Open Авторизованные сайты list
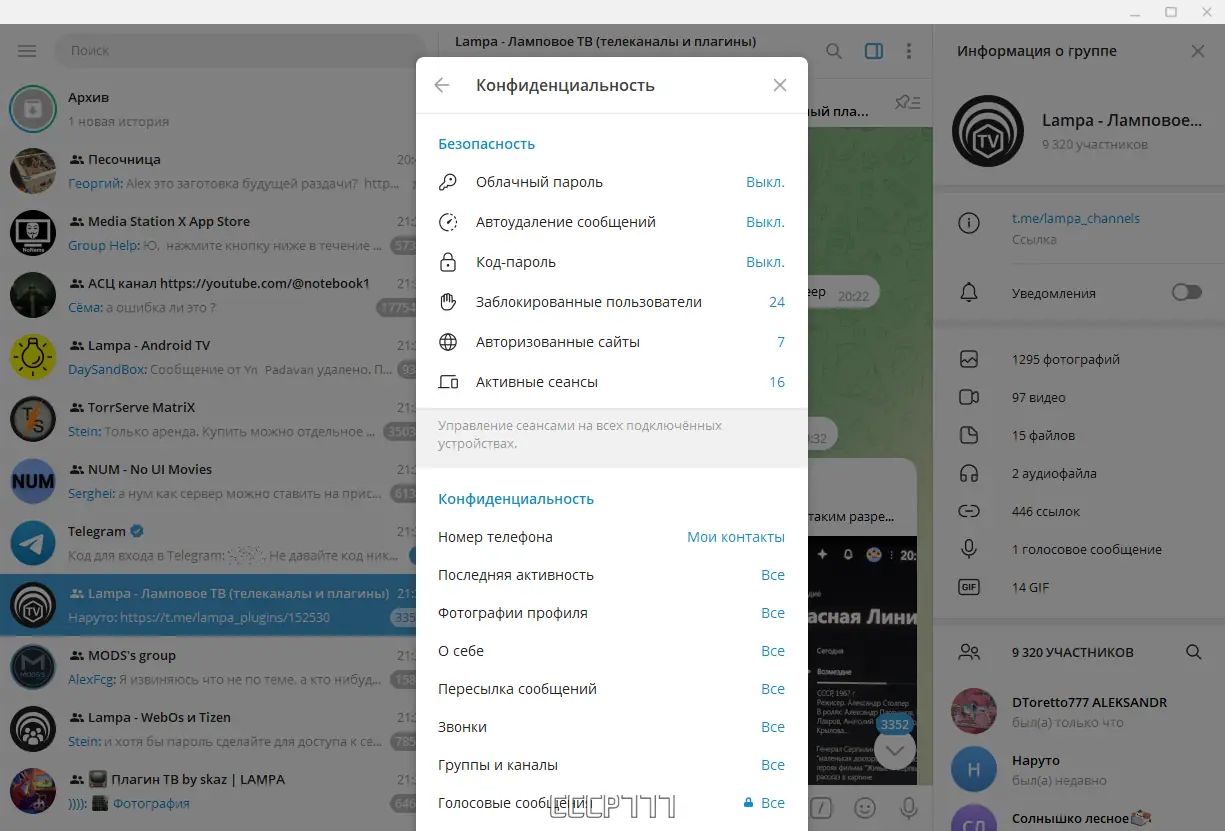The width and height of the screenshot is (1225, 831). (611, 342)
